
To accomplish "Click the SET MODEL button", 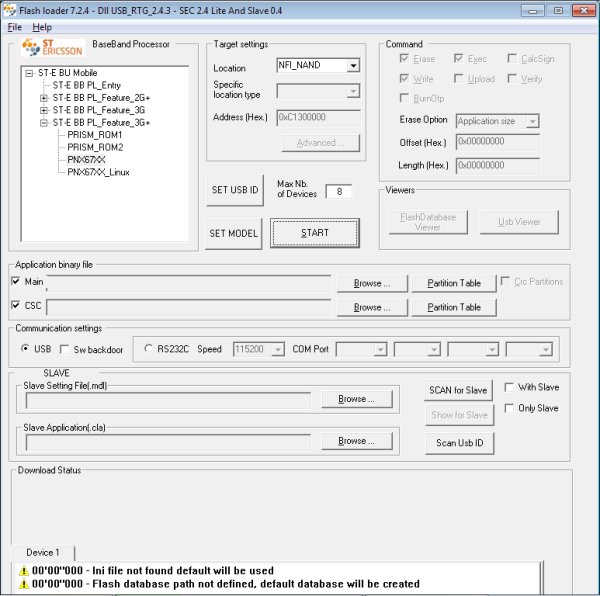I will point(233,233).
